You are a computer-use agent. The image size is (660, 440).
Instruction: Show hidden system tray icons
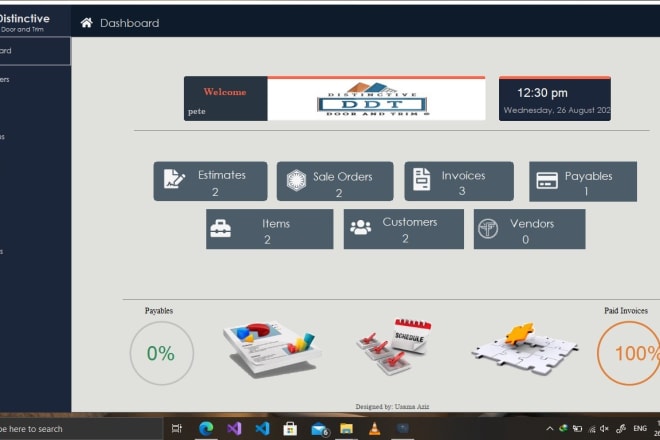550,429
